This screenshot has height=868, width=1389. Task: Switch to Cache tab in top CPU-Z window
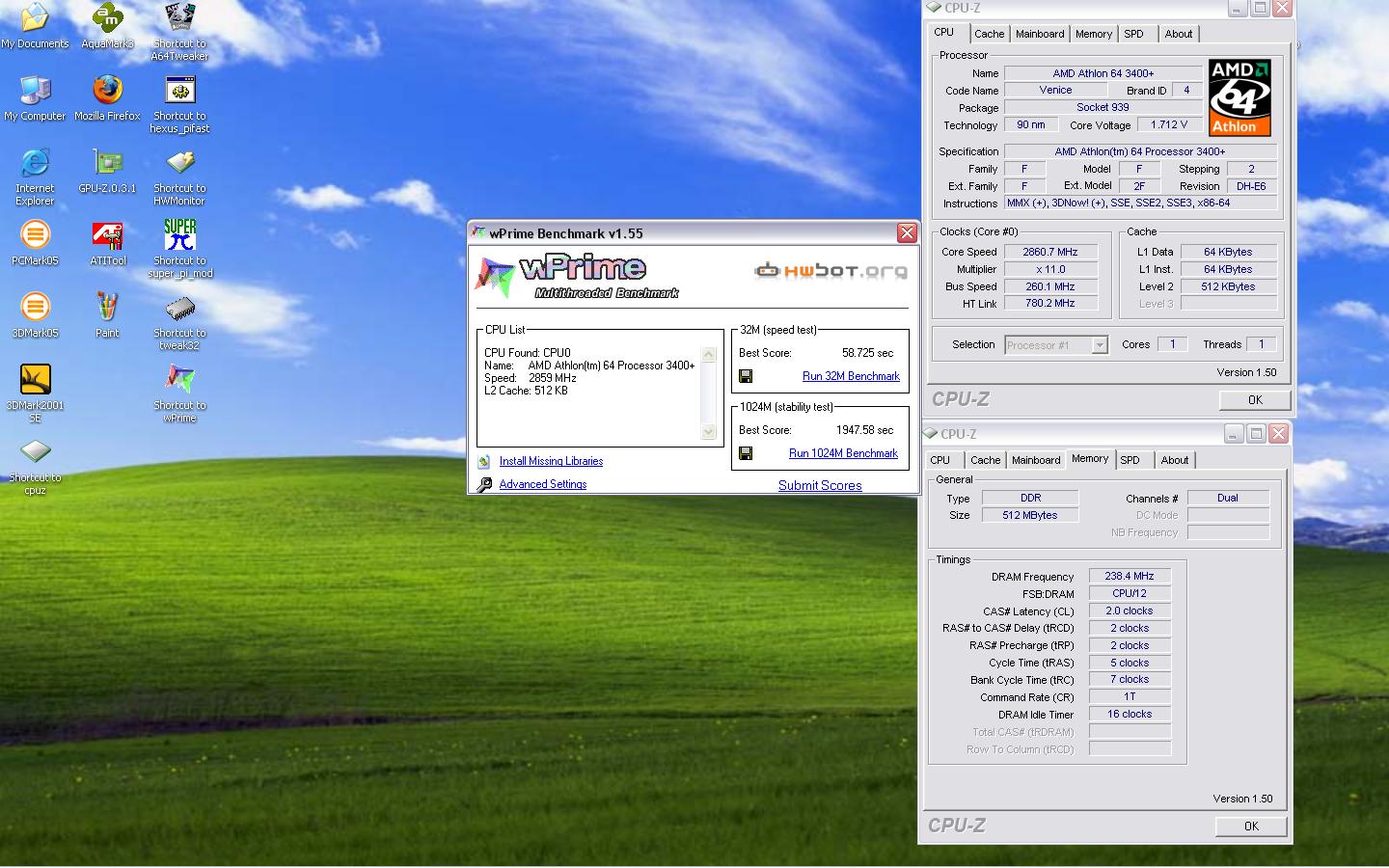coord(989,34)
